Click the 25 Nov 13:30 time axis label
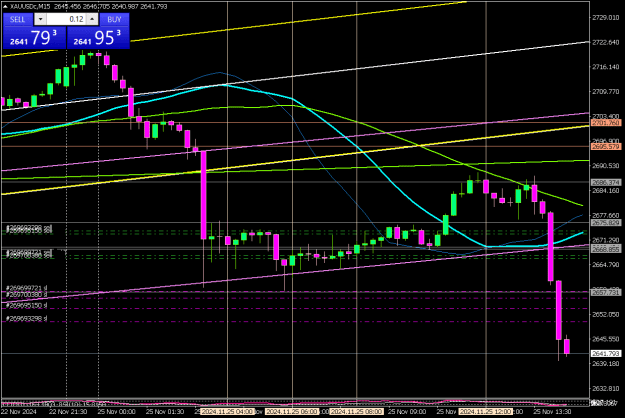The image size is (625, 418). 552,412
